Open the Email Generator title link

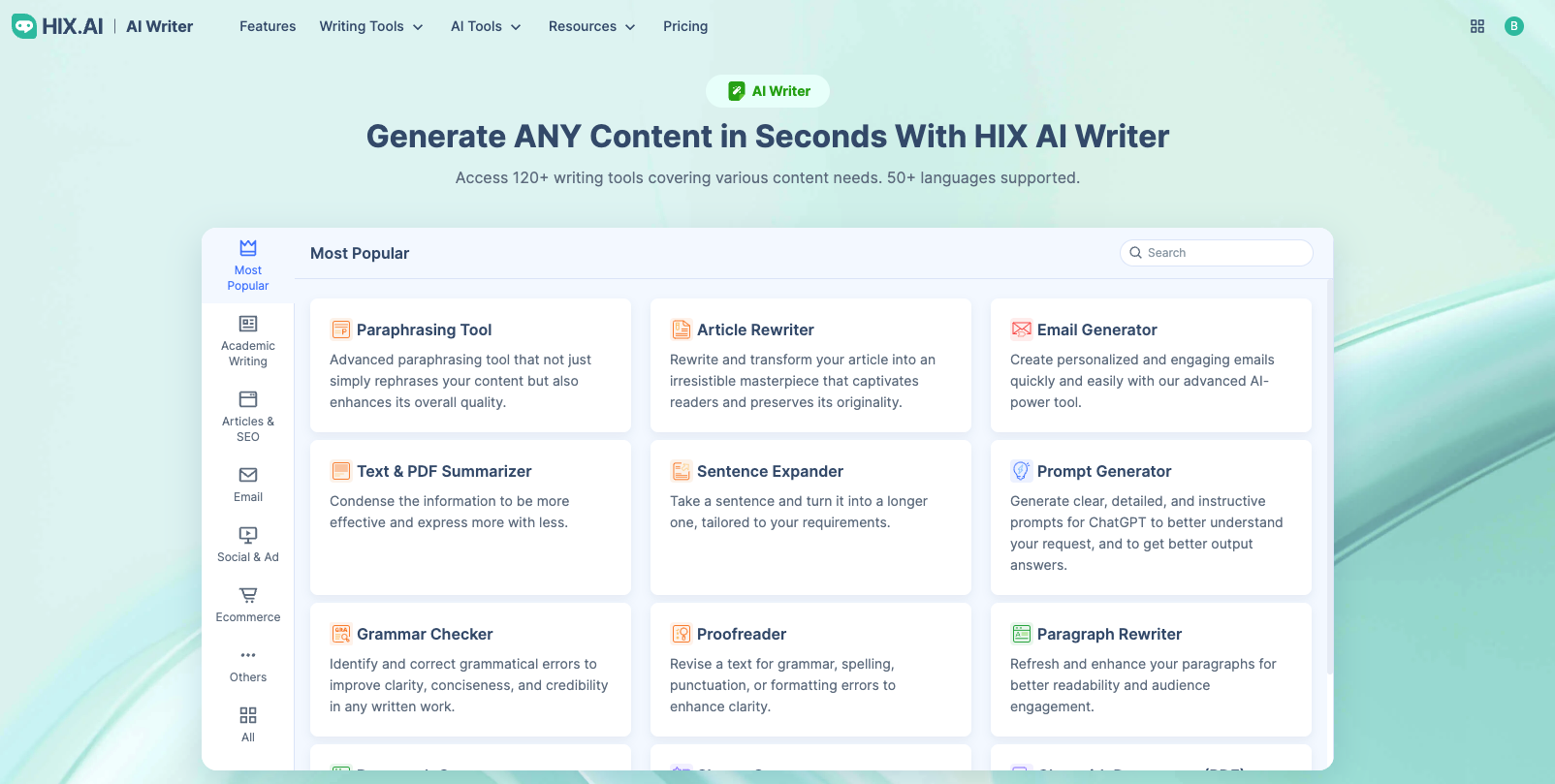coord(1096,329)
